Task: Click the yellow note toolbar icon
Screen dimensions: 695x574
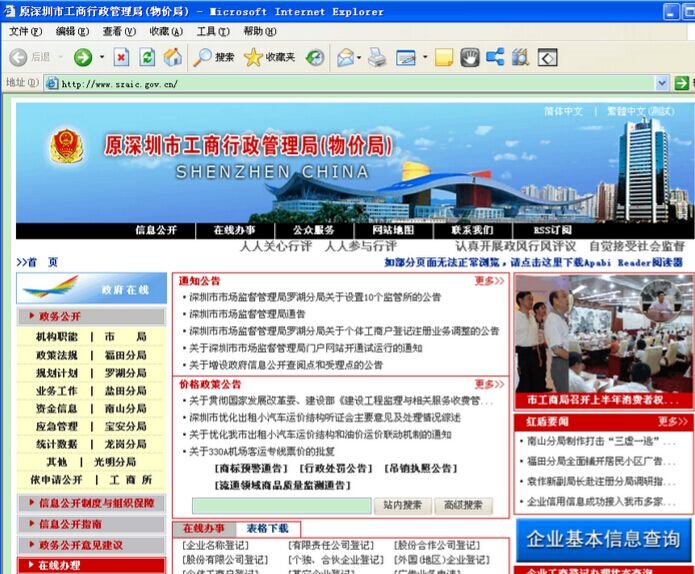Action: [444, 58]
